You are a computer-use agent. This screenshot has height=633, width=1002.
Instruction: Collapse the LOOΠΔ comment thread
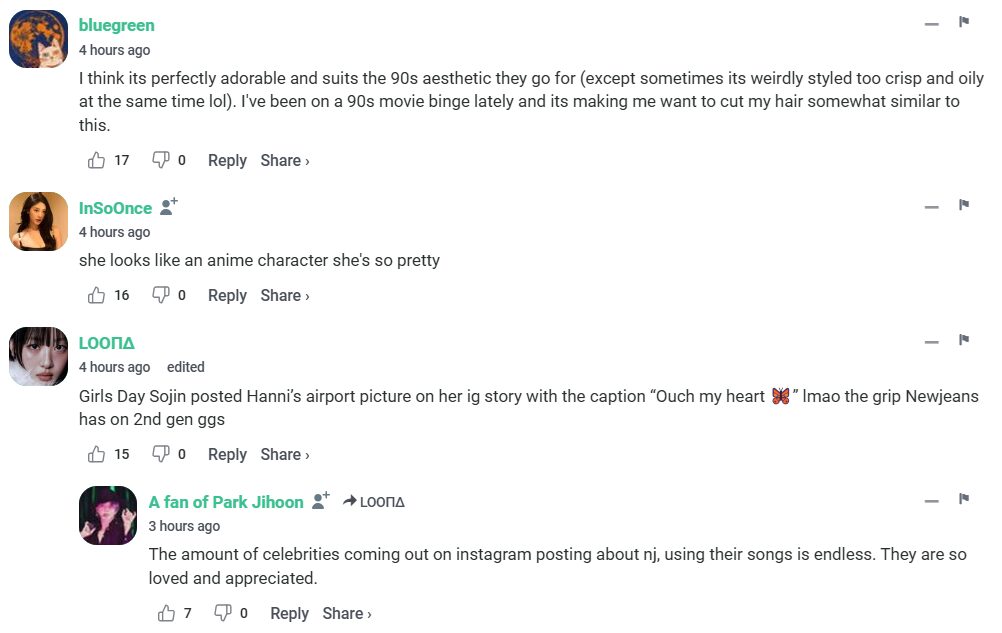pyautogui.click(x=932, y=342)
